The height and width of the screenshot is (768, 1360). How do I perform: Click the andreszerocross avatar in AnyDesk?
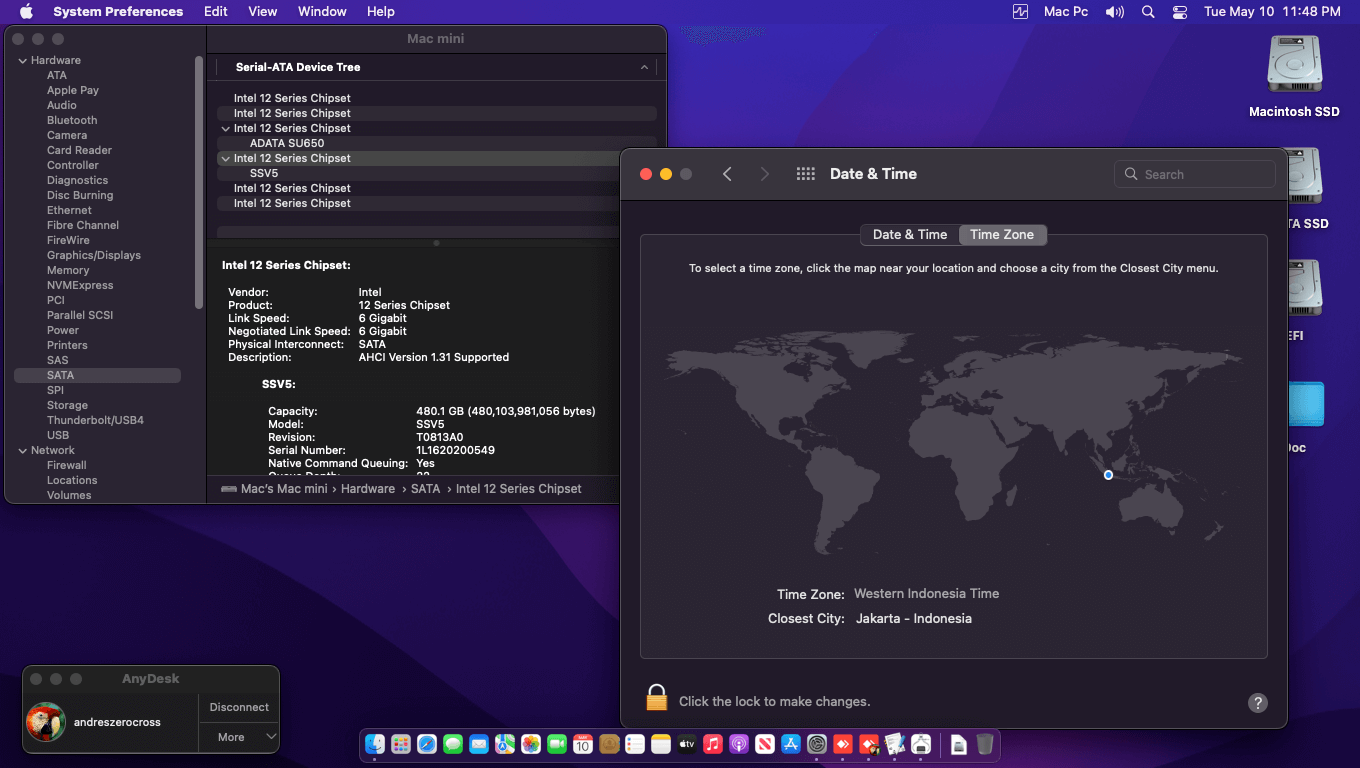click(45, 722)
